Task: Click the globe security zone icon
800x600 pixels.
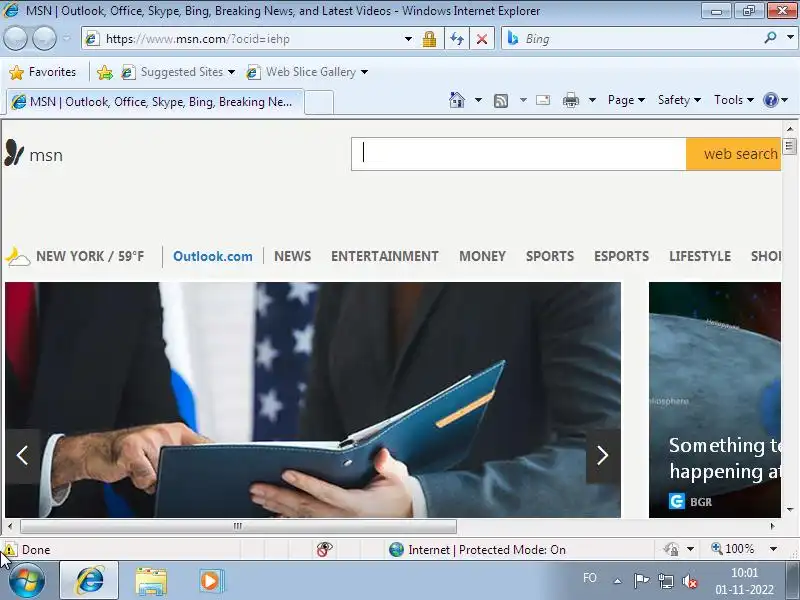Action: 396,549
